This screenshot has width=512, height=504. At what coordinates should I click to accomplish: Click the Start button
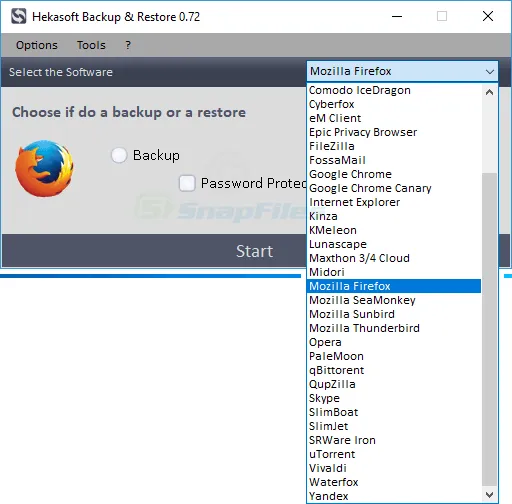tap(254, 251)
